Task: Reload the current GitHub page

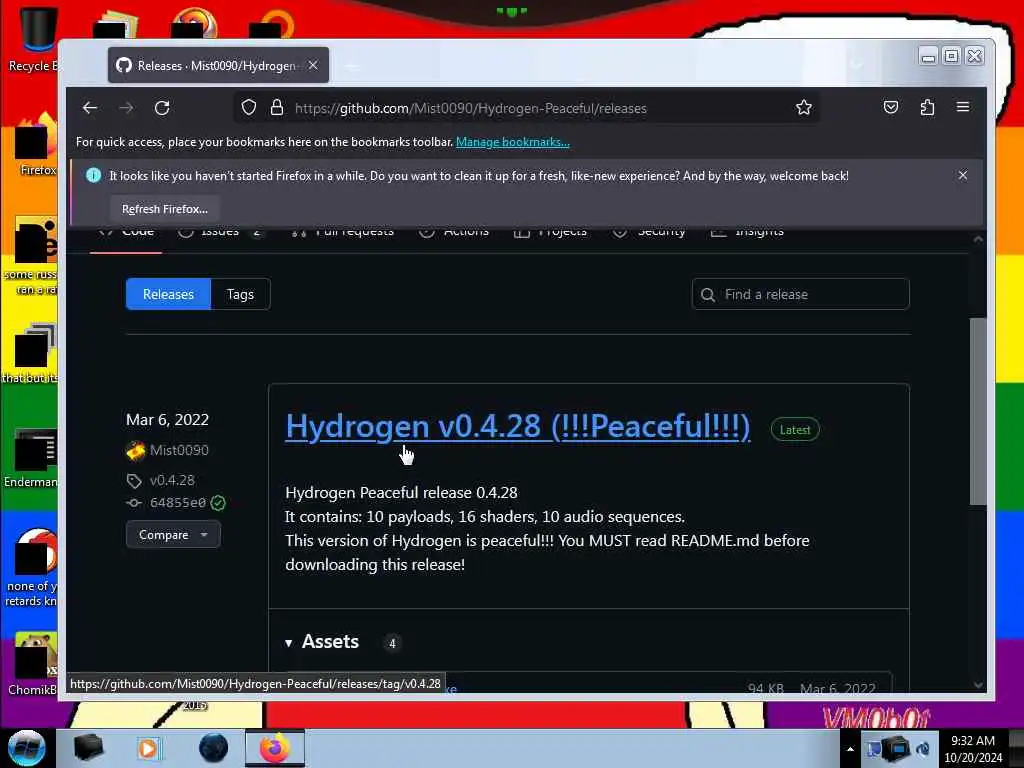Action: pyautogui.click(x=162, y=108)
